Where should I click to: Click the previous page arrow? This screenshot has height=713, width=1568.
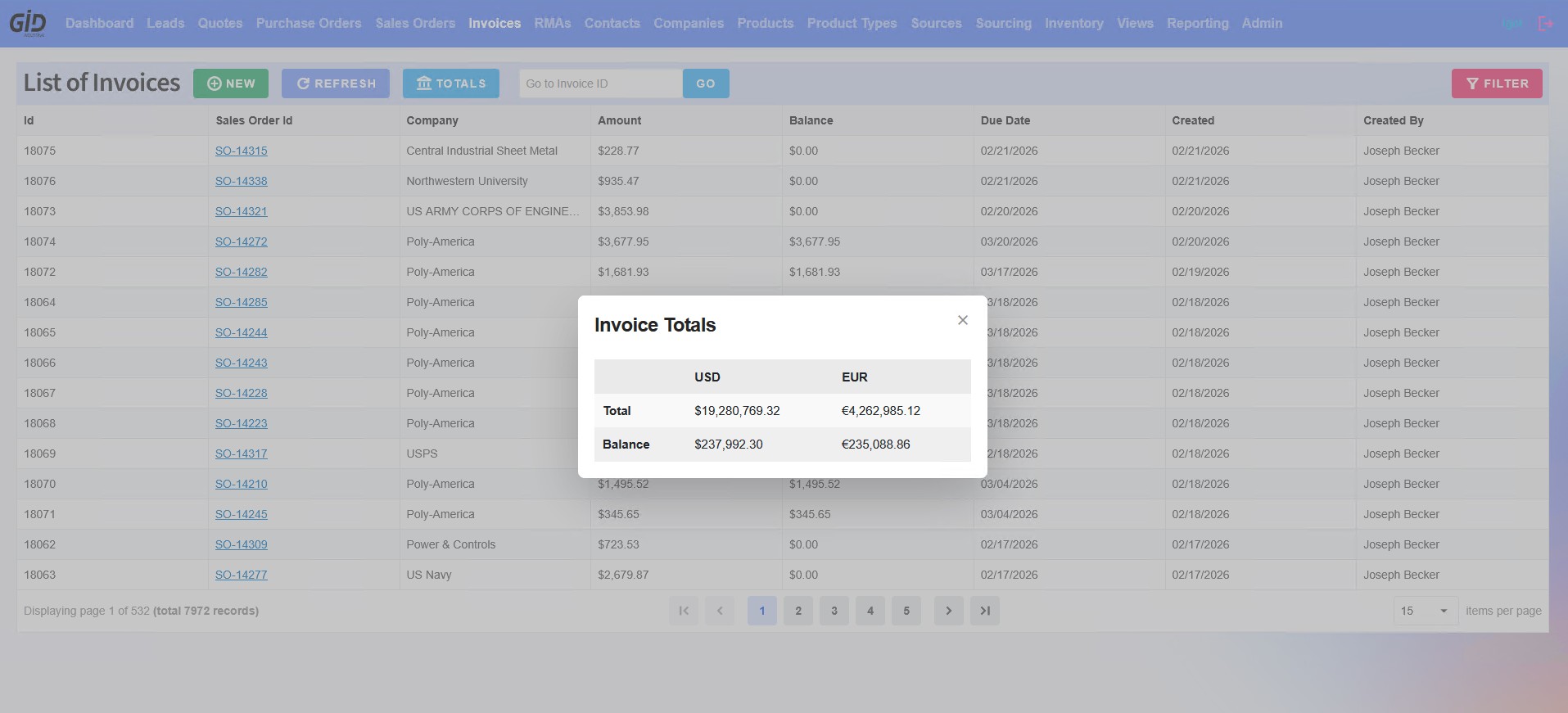click(x=720, y=611)
